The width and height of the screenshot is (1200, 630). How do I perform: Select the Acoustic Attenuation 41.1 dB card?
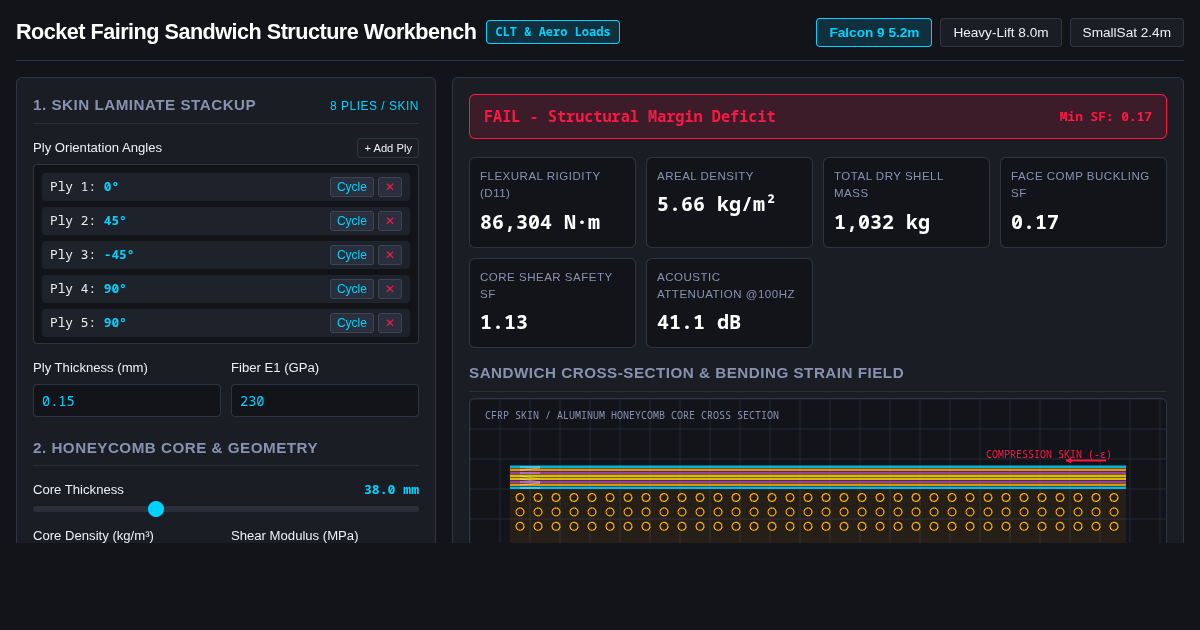tap(729, 303)
